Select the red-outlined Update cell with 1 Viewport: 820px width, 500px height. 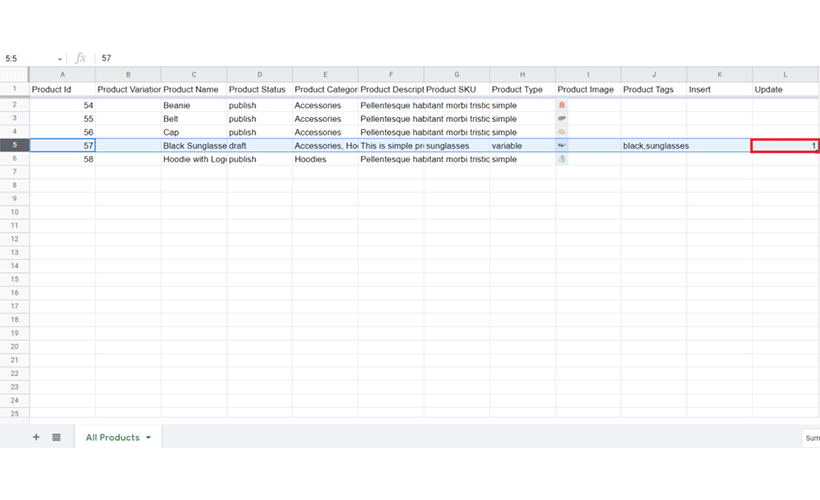[785, 146]
